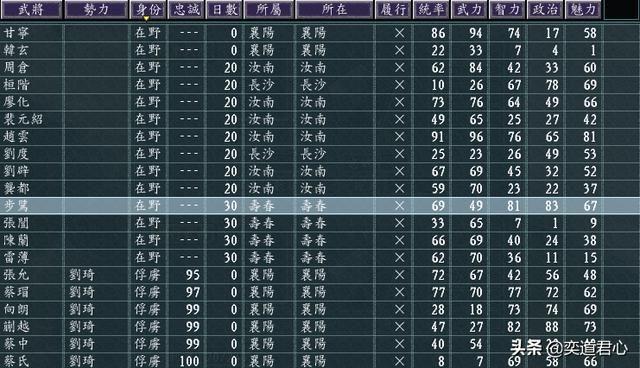The width and height of the screenshot is (640, 368).
Task: Select officer 陳蘭 in the list
Action: [x=16, y=240]
